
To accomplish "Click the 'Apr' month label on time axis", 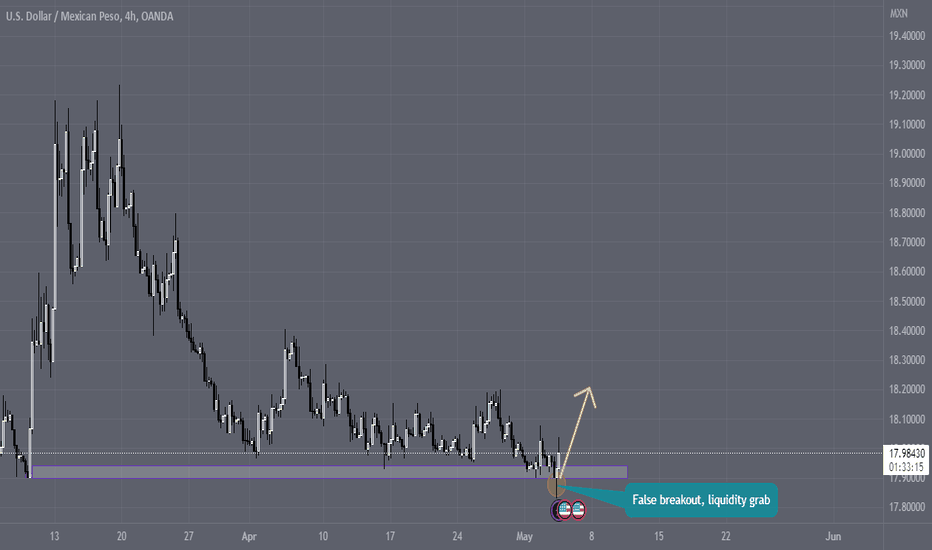I will click(249, 537).
